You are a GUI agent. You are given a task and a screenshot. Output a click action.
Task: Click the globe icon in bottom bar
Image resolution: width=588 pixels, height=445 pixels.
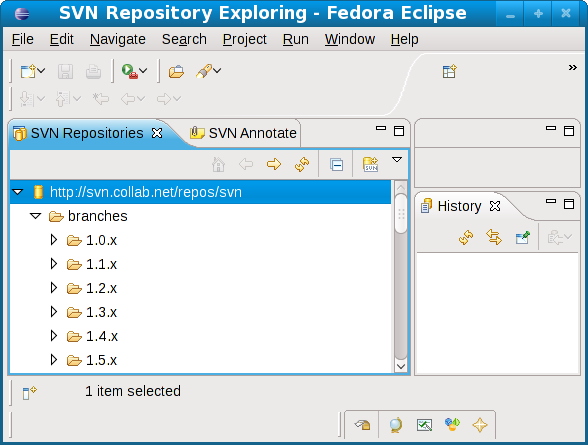click(396, 425)
